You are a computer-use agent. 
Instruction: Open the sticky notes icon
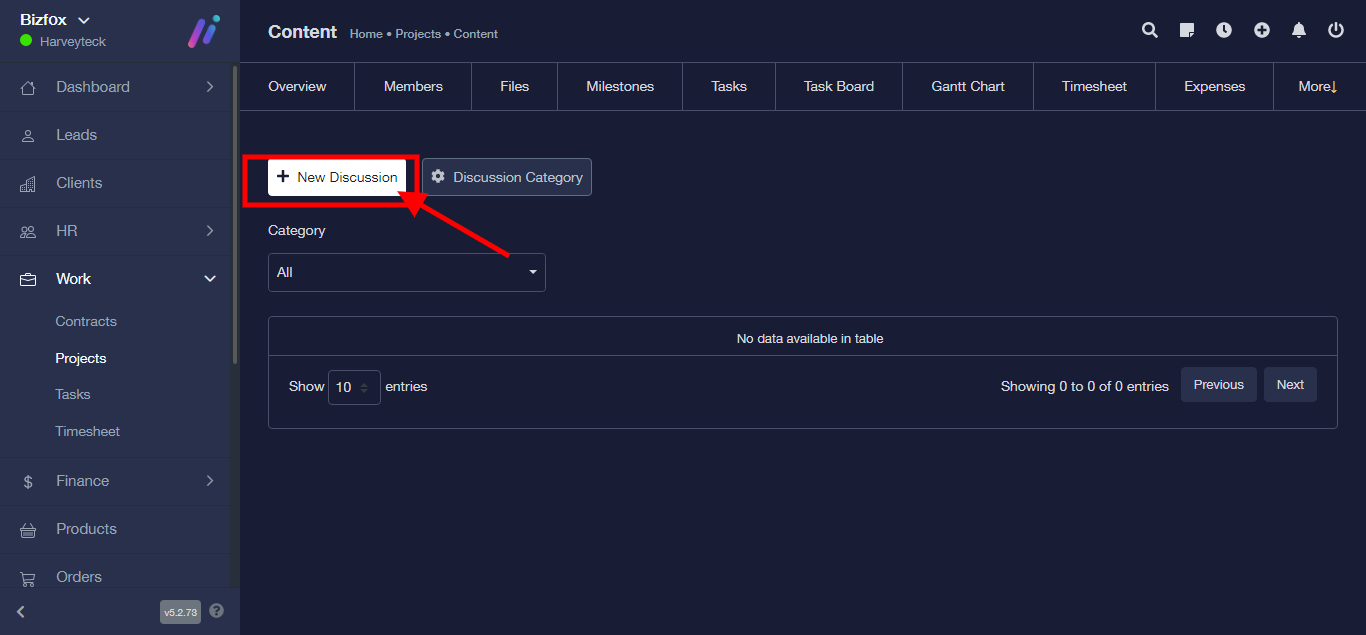[1187, 31]
